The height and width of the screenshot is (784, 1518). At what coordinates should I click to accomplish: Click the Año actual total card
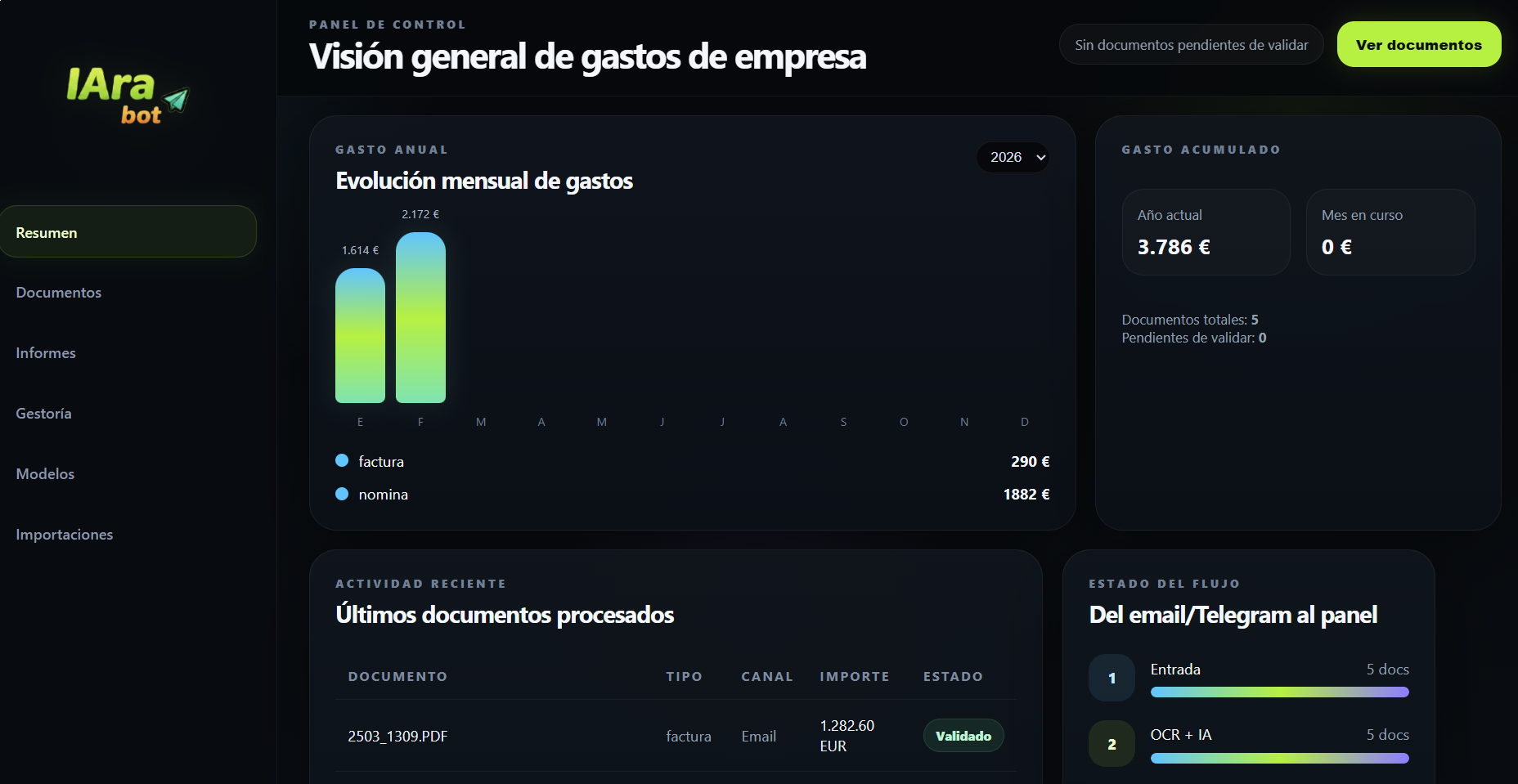click(1206, 232)
